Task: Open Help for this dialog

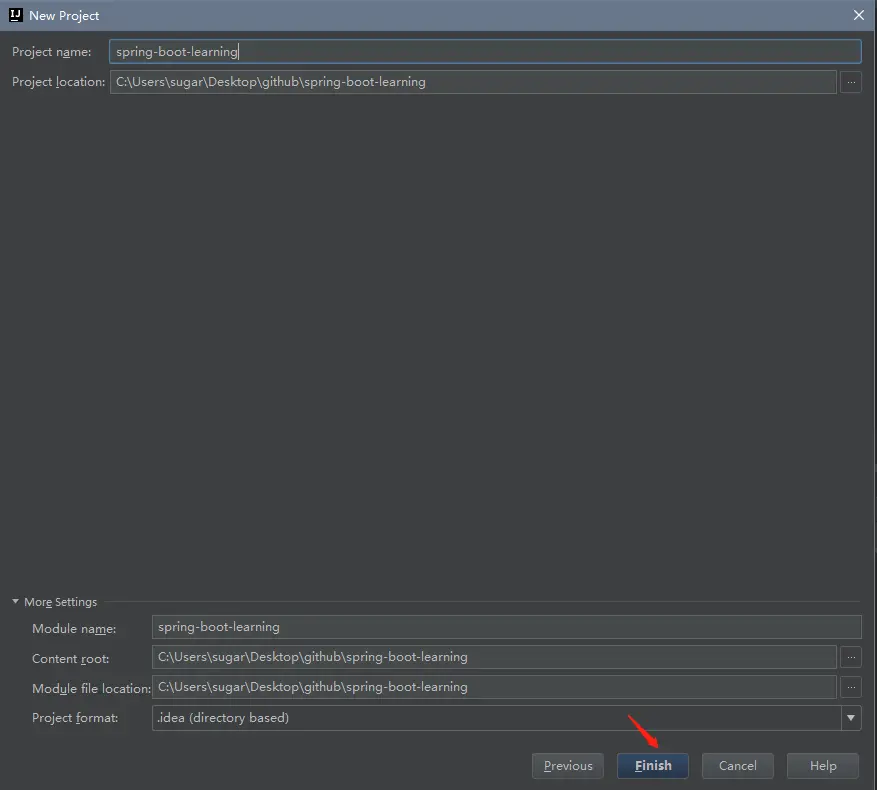Action: click(823, 765)
